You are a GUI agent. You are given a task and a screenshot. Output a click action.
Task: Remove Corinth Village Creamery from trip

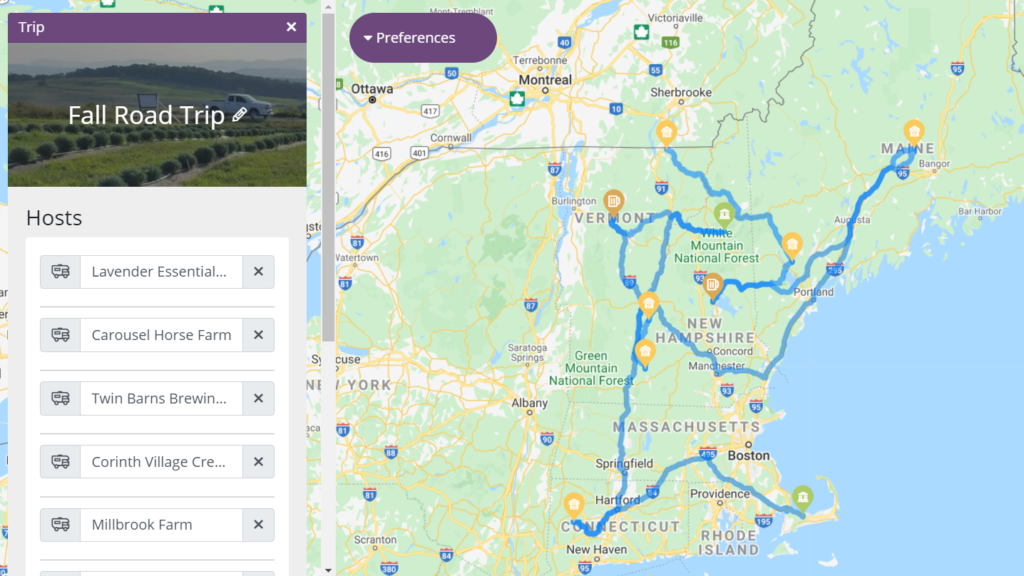click(259, 462)
